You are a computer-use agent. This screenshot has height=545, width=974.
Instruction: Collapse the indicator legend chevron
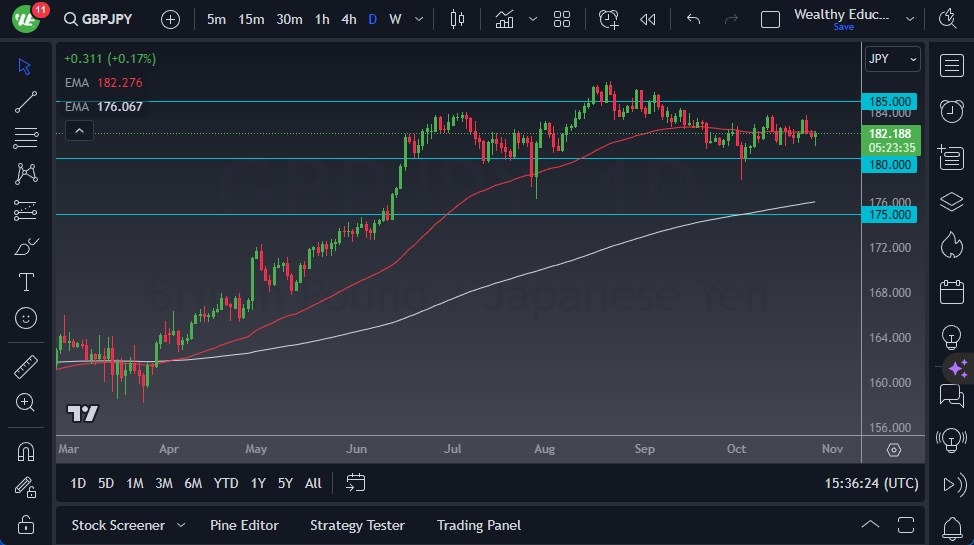pyautogui.click(x=78, y=130)
